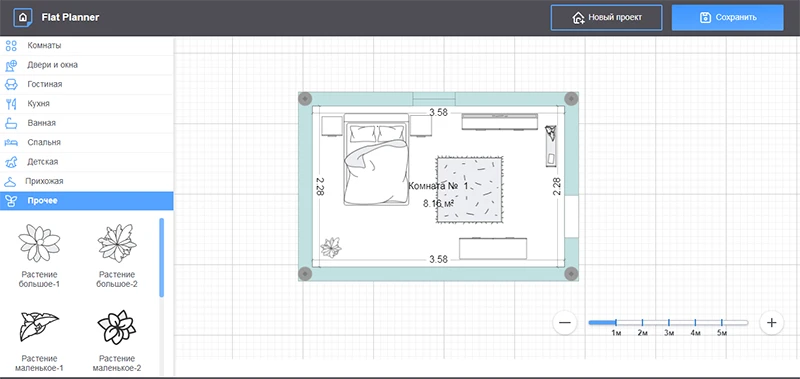Image resolution: width=800 pixels, height=379 pixels.
Task: Select the door opening in right wall
Action: (x=571, y=217)
